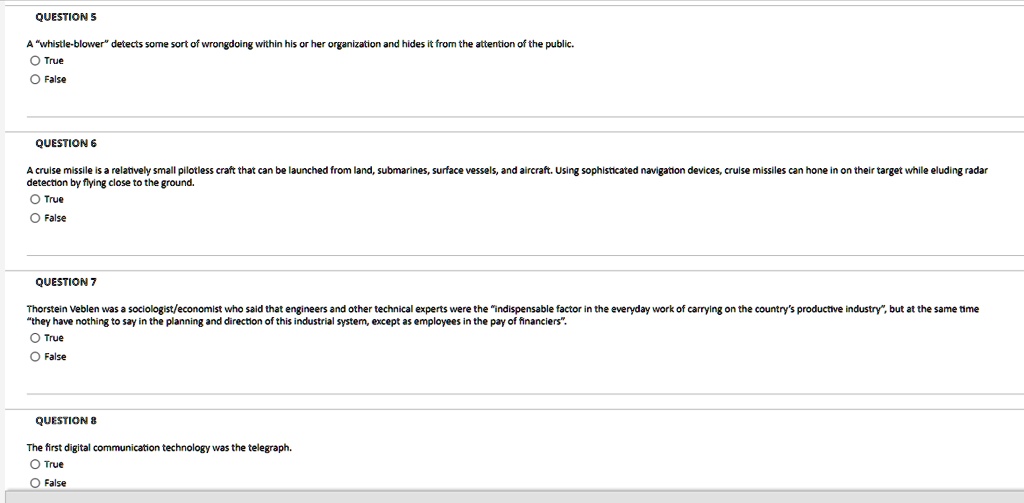Click the QUESTION 5 heading

click(66, 16)
